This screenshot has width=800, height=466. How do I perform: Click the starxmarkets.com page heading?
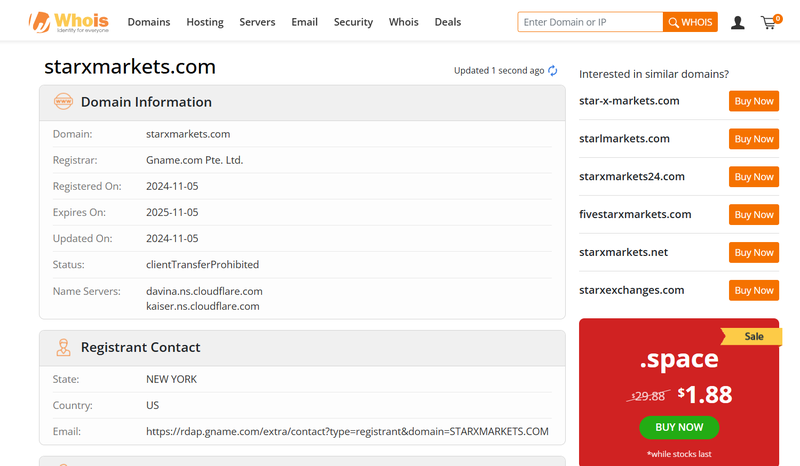click(x=130, y=67)
